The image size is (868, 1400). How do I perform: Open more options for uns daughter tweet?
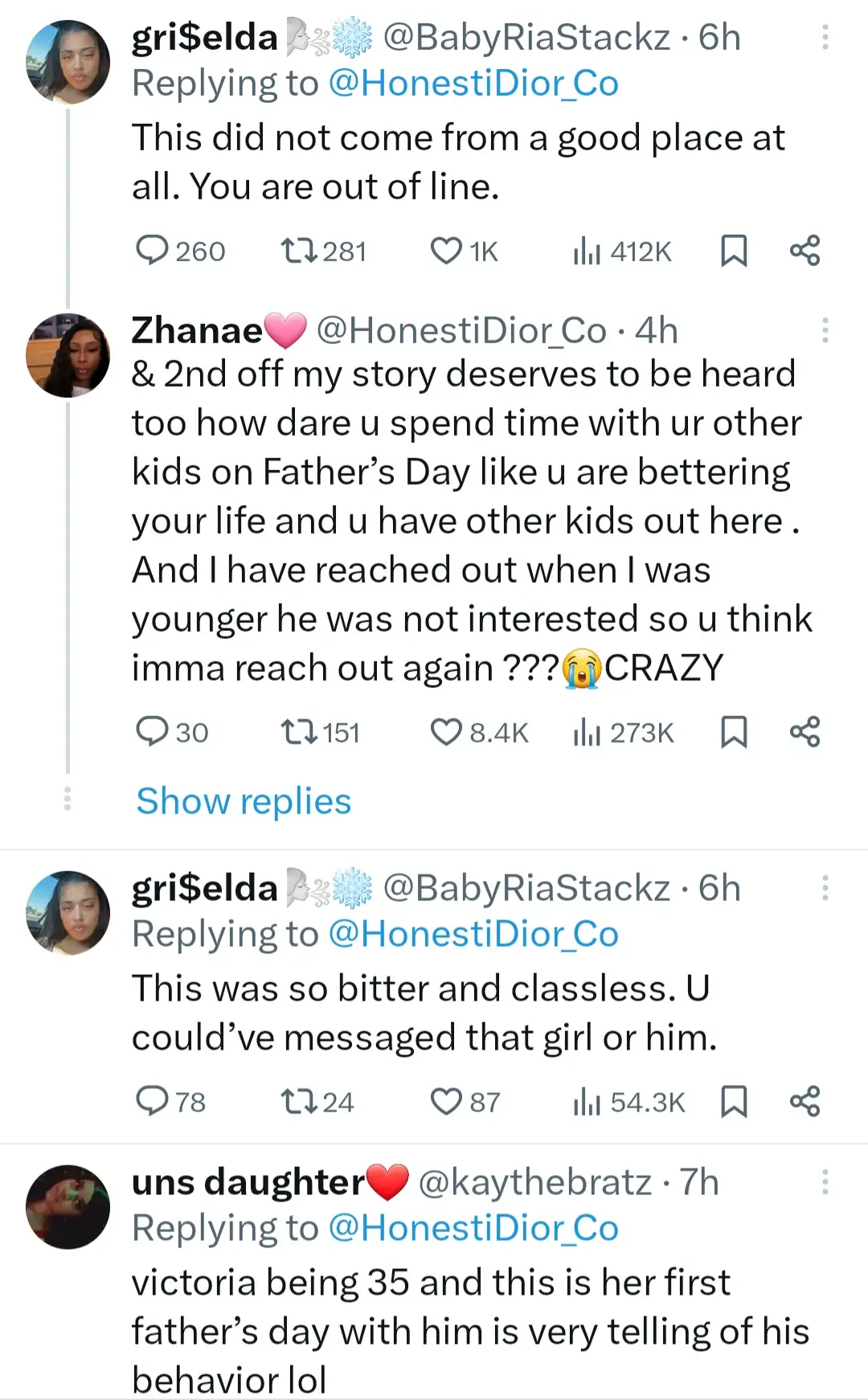(x=825, y=1182)
